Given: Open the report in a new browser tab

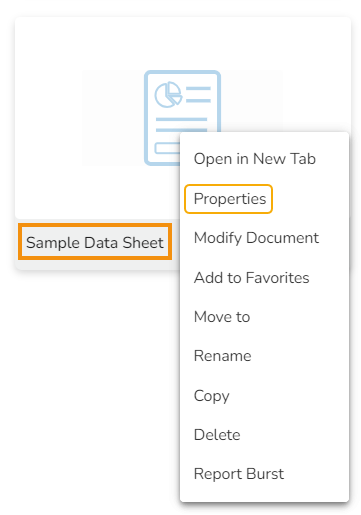Looking at the screenshot, I should pyautogui.click(x=255, y=159).
